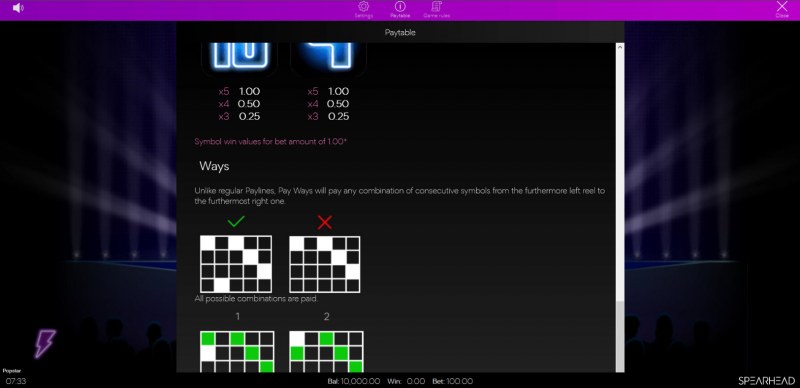This screenshot has height=388, width=800.
Task: Click the paytable vertical scrollbar thumb
Action: [620, 336]
